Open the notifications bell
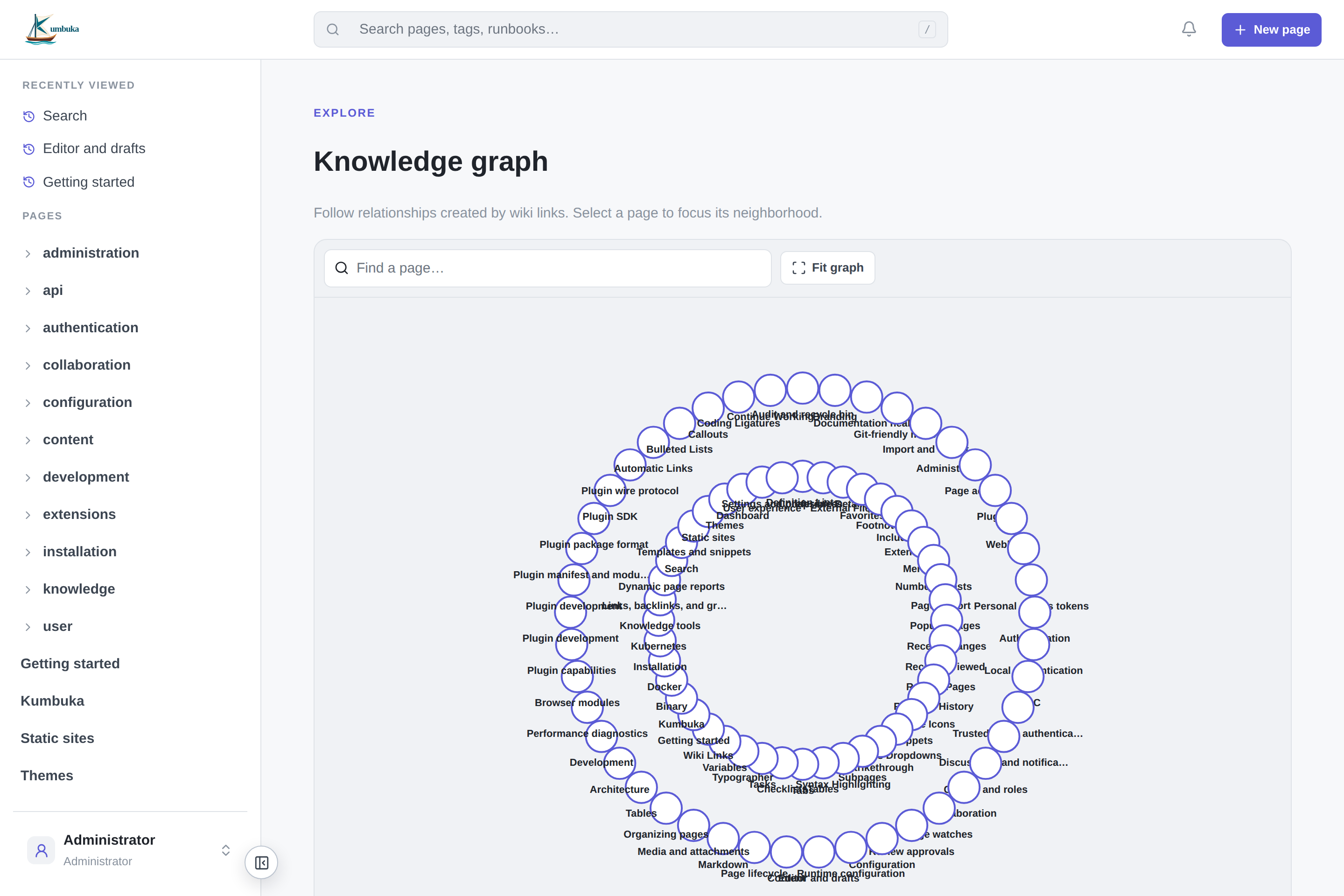 pos(1189,29)
